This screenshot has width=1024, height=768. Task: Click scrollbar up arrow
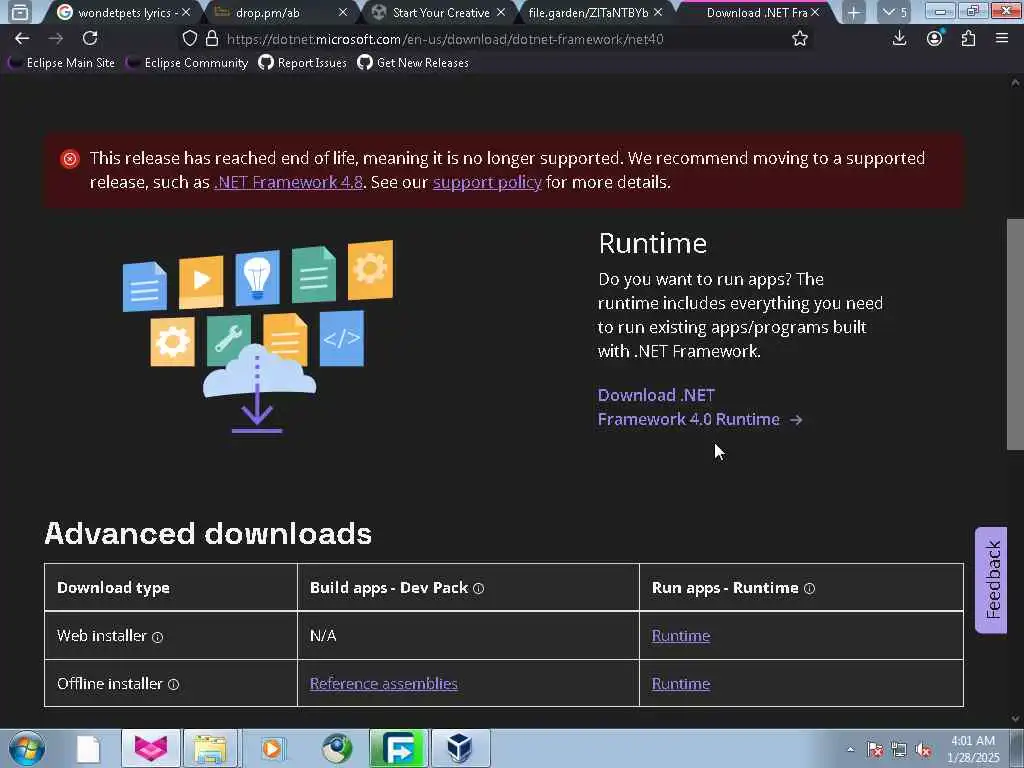pos(1015,82)
